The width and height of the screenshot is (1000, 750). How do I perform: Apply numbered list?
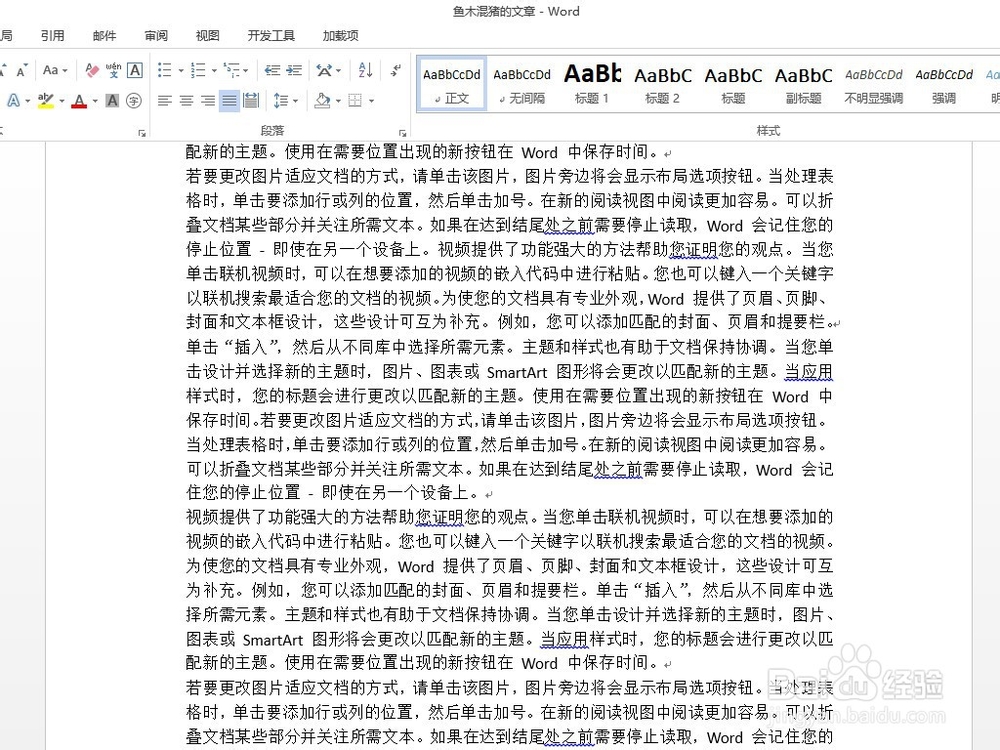(x=198, y=70)
